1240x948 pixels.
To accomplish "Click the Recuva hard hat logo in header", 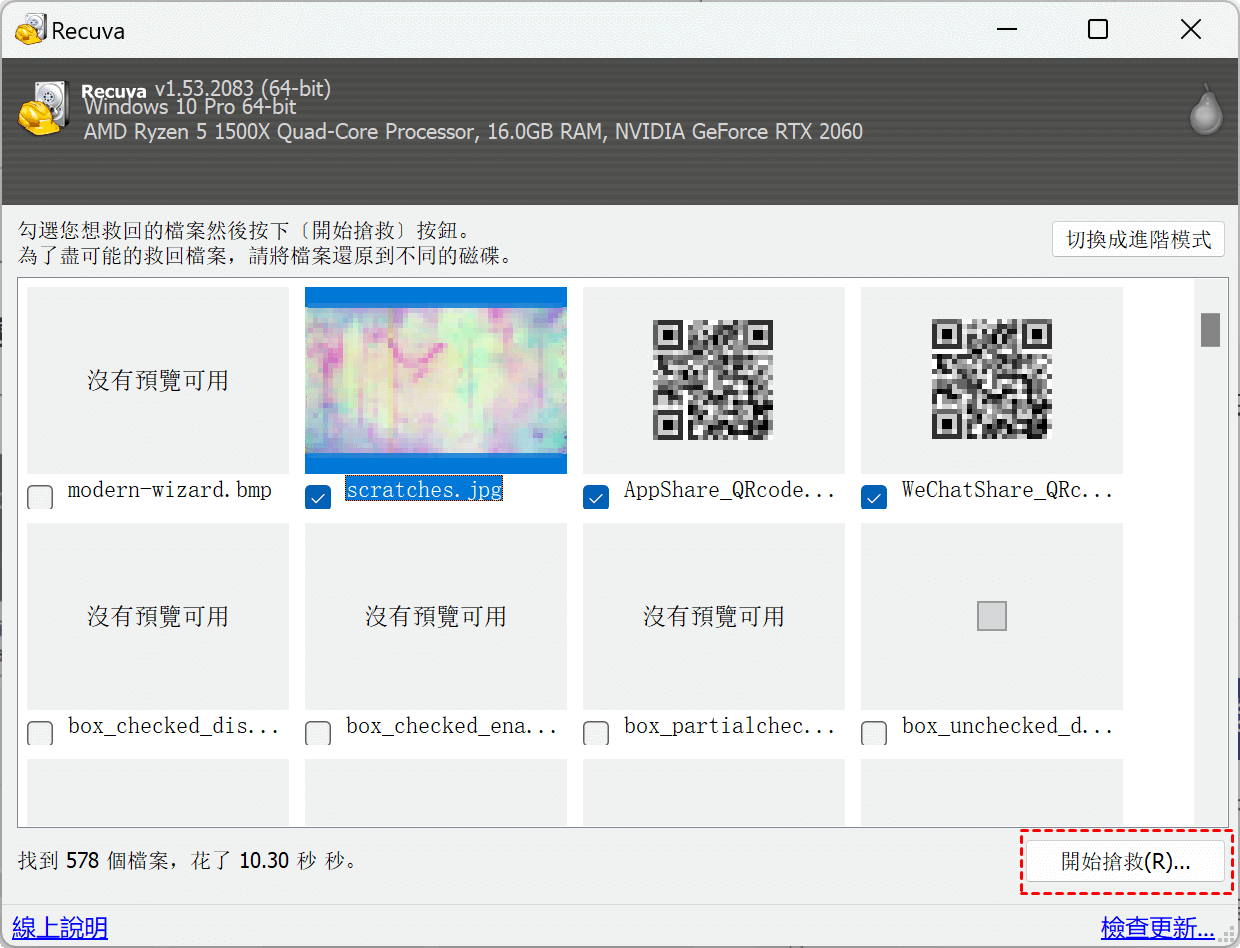I will (43, 106).
